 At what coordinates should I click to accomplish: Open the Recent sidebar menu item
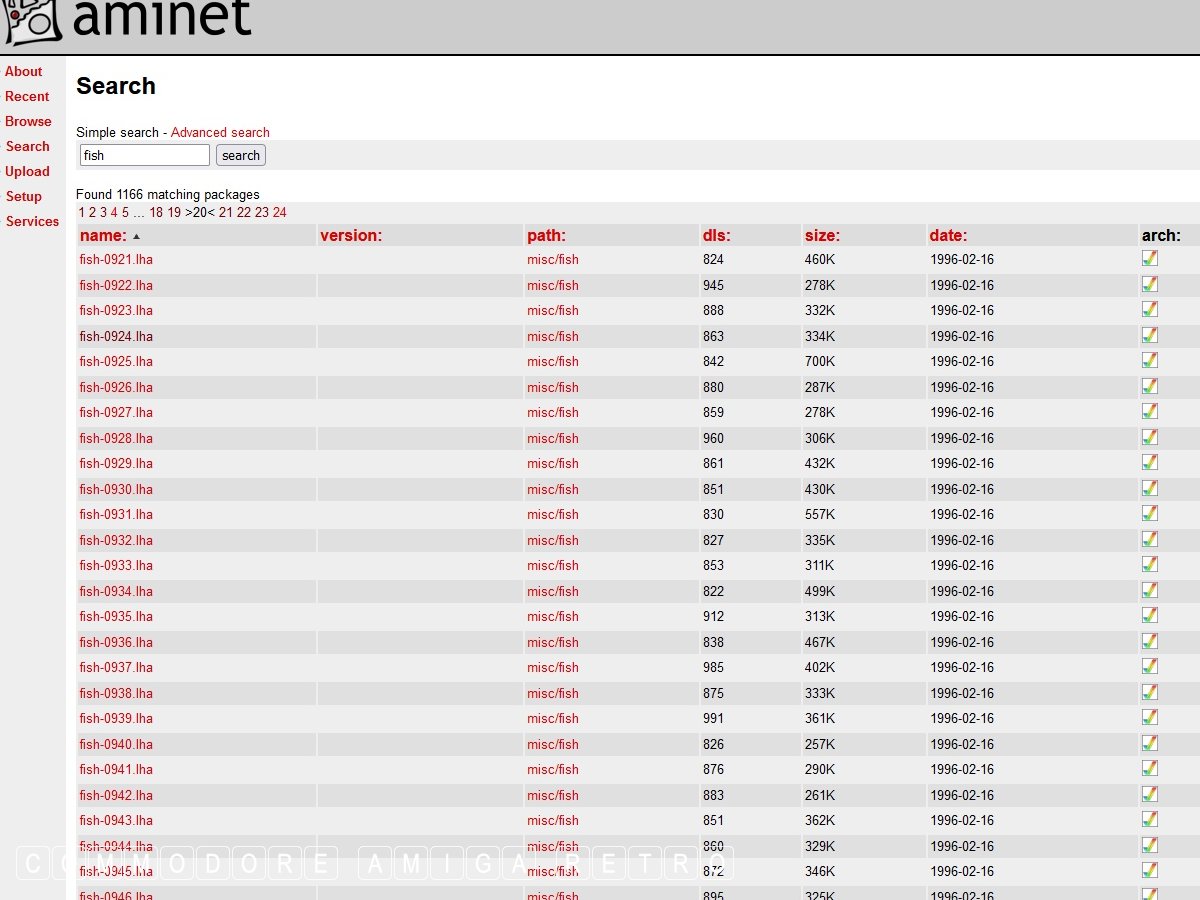[x=27, y=96]
